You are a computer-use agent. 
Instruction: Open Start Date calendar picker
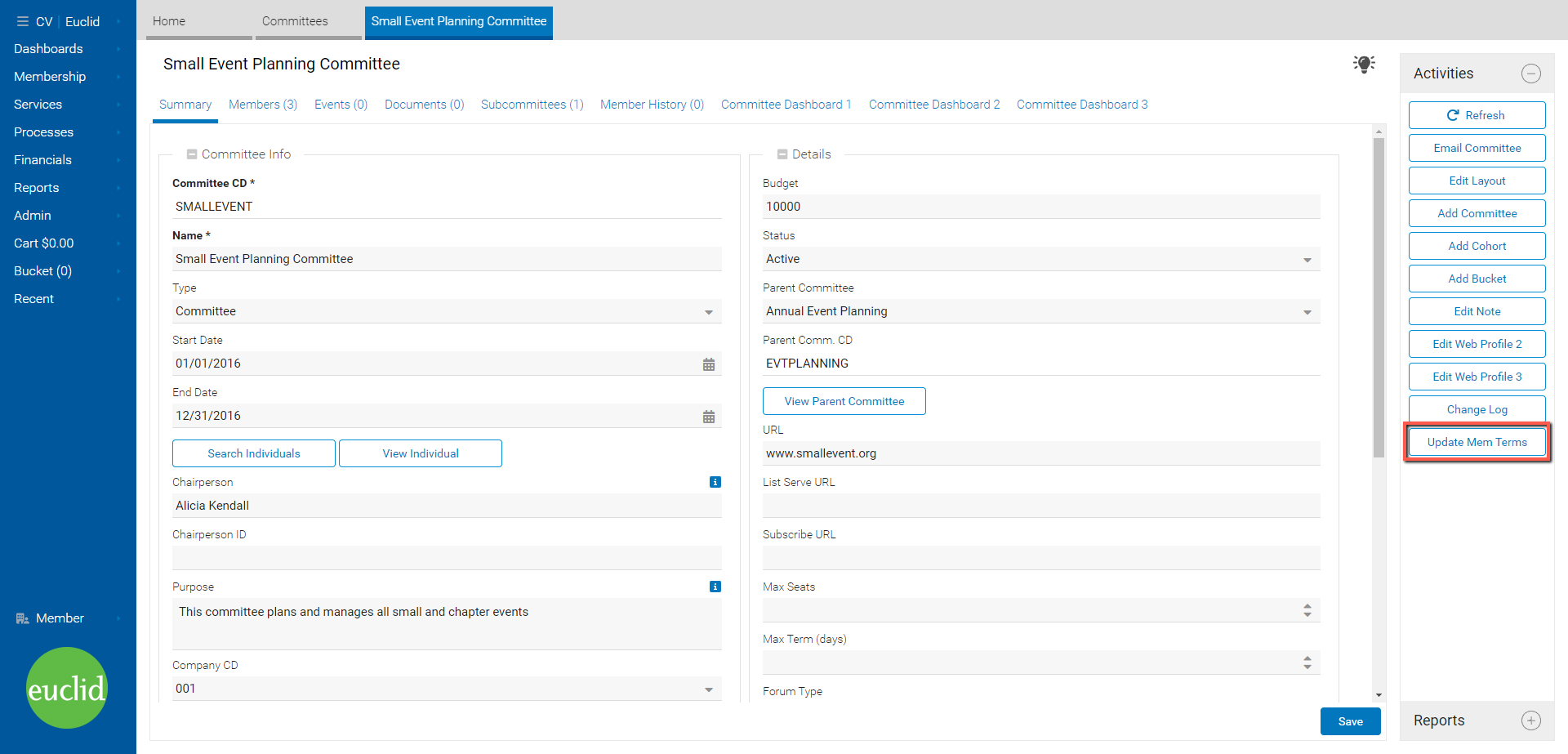[709, 364]
